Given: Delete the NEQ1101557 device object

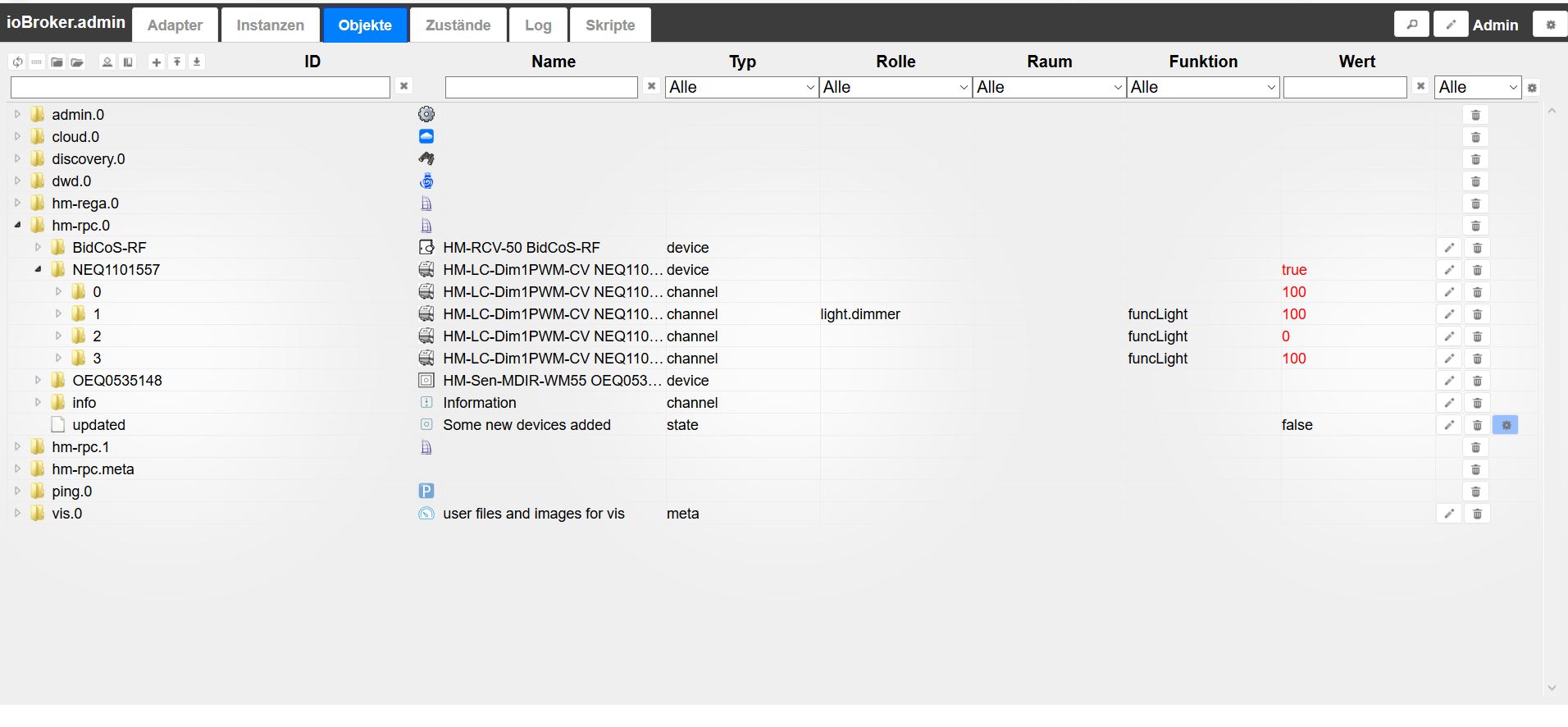Looking at the screenshot, I should coord(1477,270).
